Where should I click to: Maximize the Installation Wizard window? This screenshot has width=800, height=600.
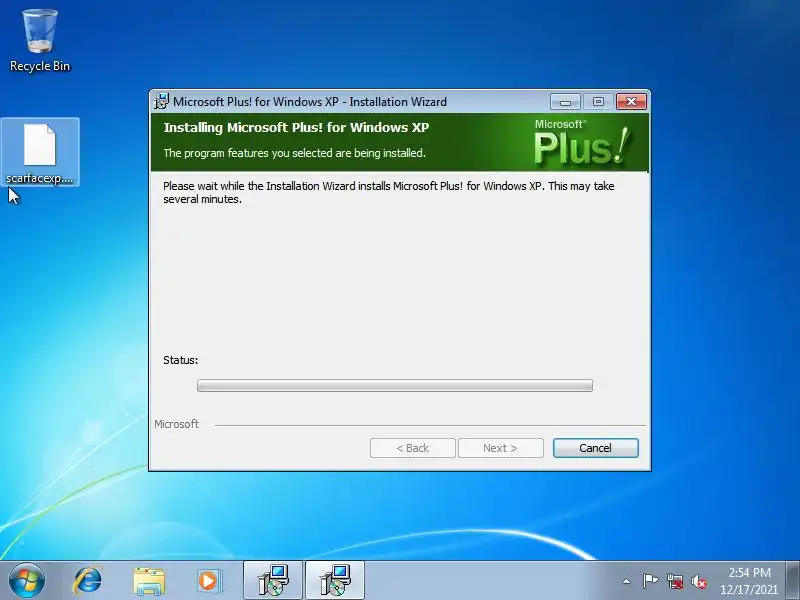(598, 102)
